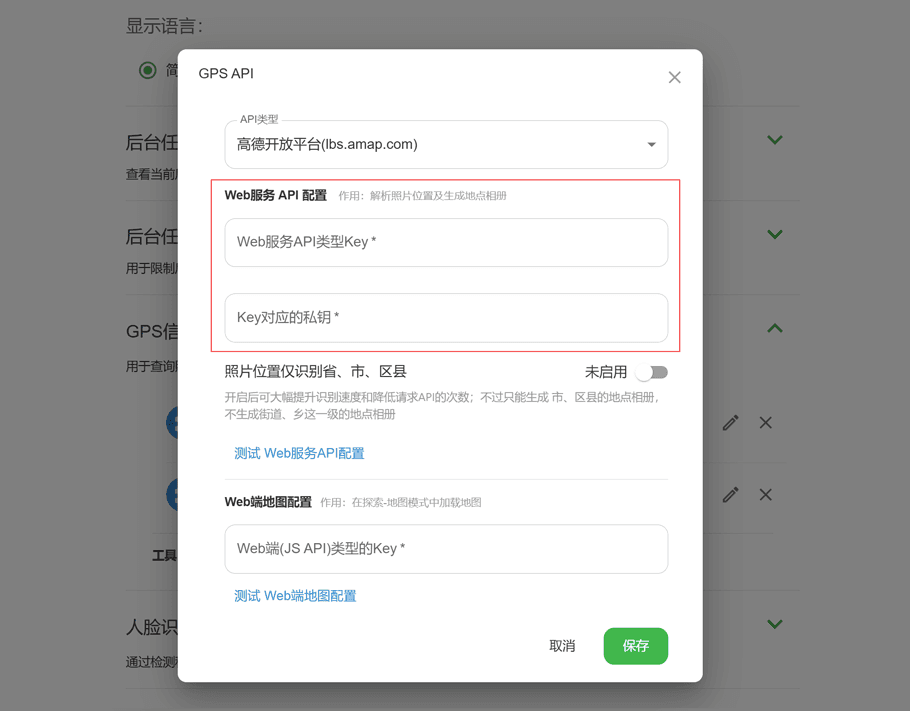Open the API类型 dropdown
Image resolution: width=910 pixels, height=711 pixels.
[446, 145]
